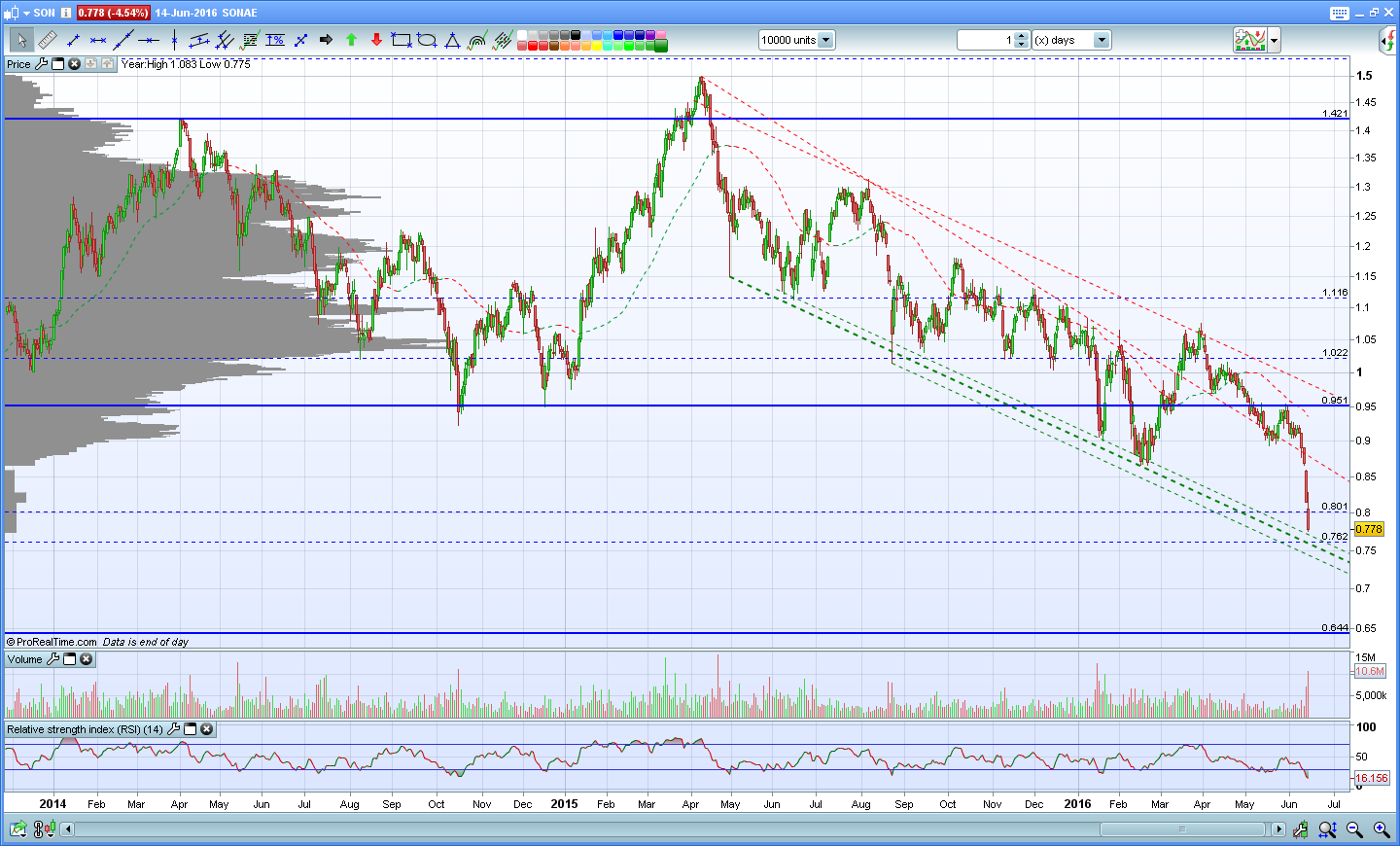The width and height of the screenshot is (1400, 846).
Task: Open the (x) days timeframe dropdown
Action: click(1102, 40)
